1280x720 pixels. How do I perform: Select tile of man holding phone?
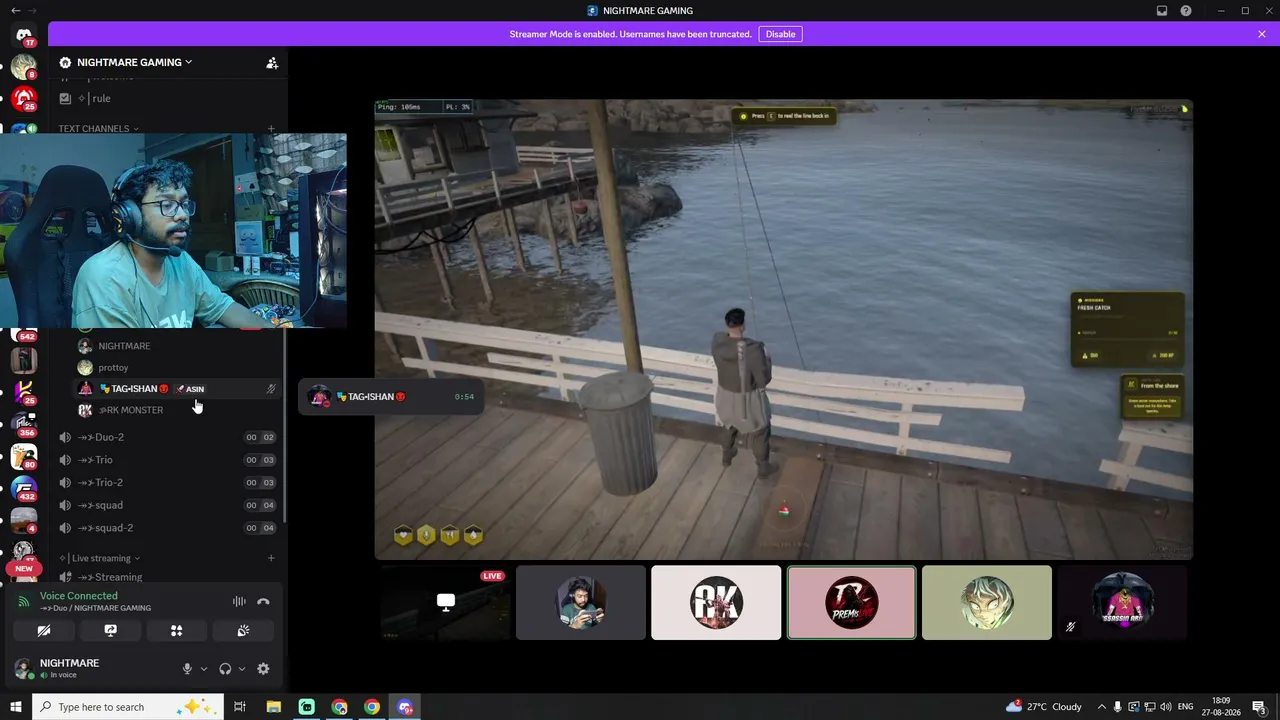tap(581, 602)
